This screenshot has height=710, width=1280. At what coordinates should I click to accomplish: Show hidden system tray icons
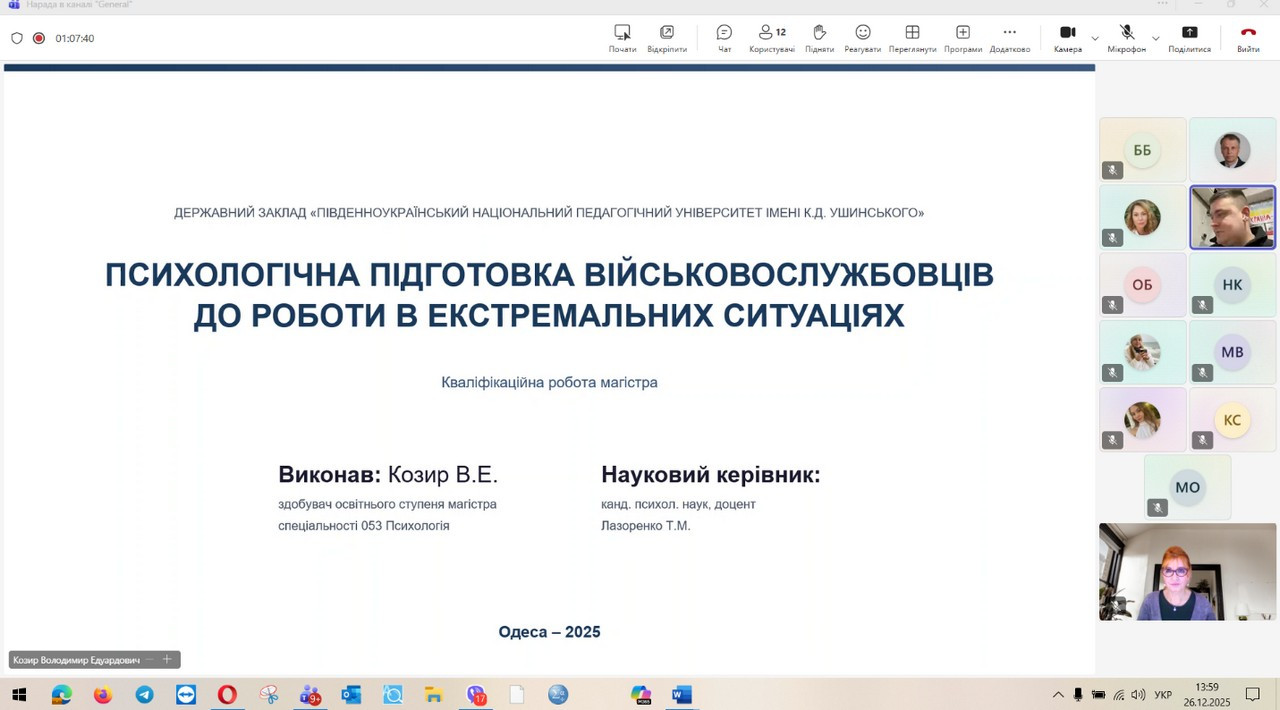[x=1058, y=695]
